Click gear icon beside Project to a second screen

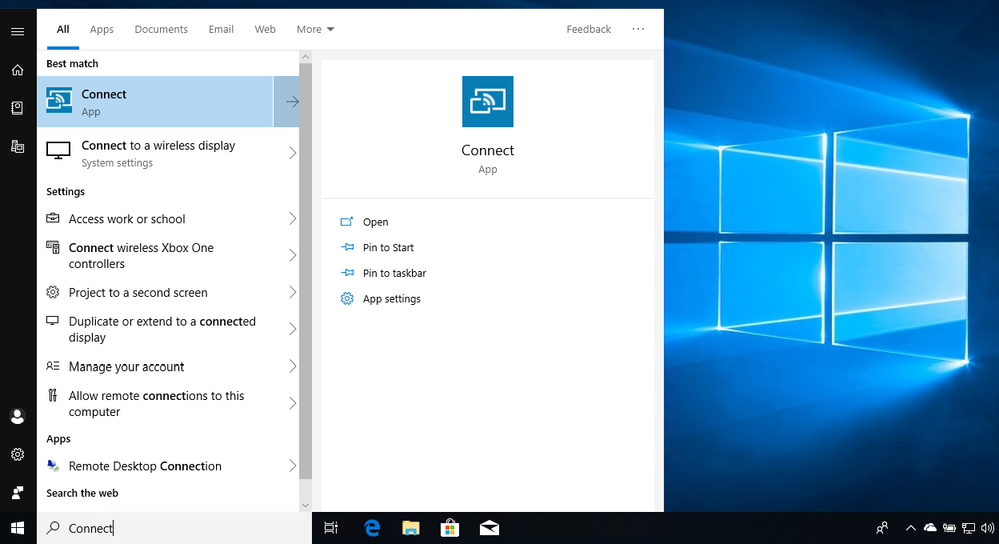click(x=53, y=292)
